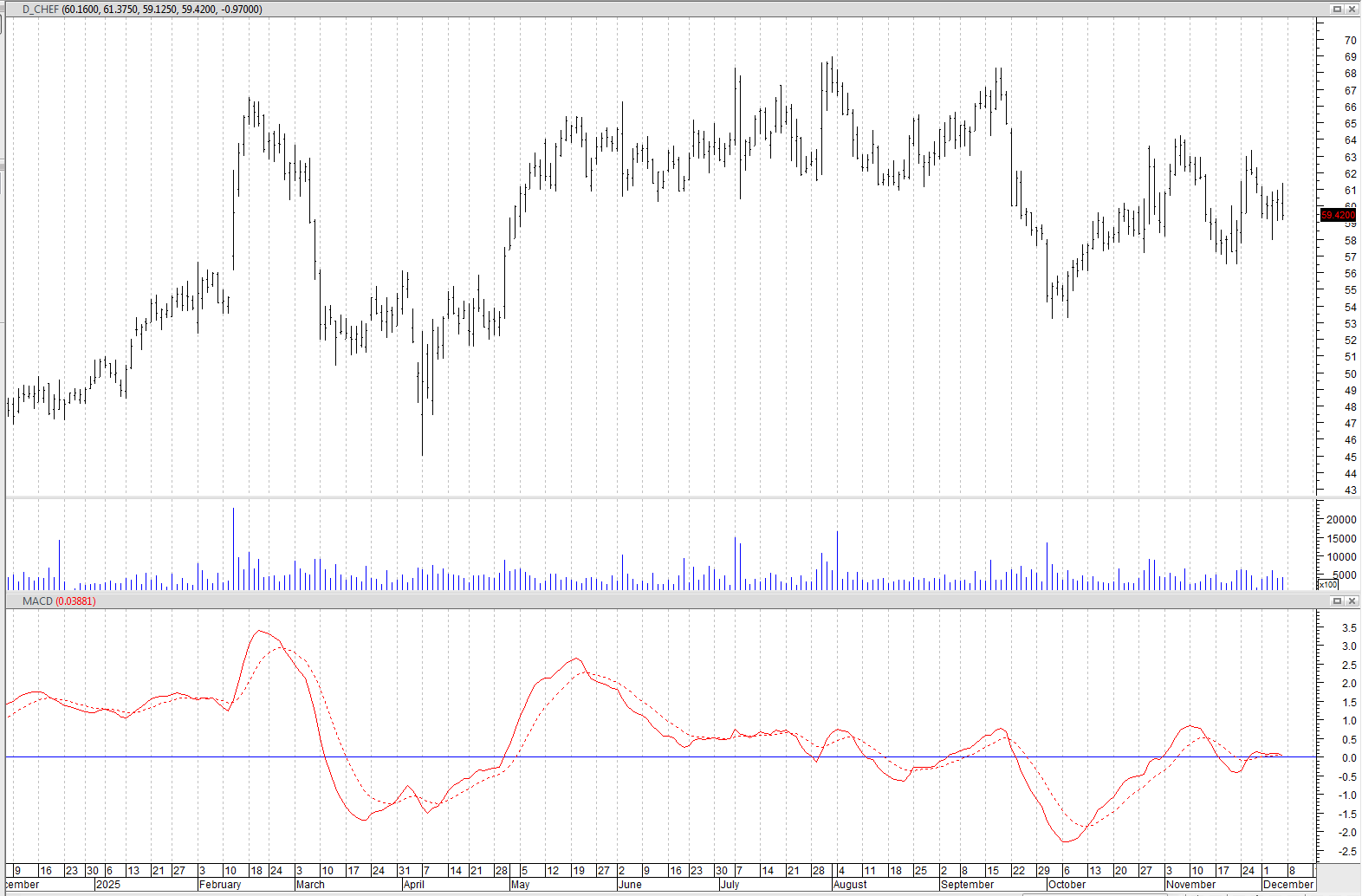Click the July month label
This screenshot has width=1362, height=896.
tap(730, 885)
